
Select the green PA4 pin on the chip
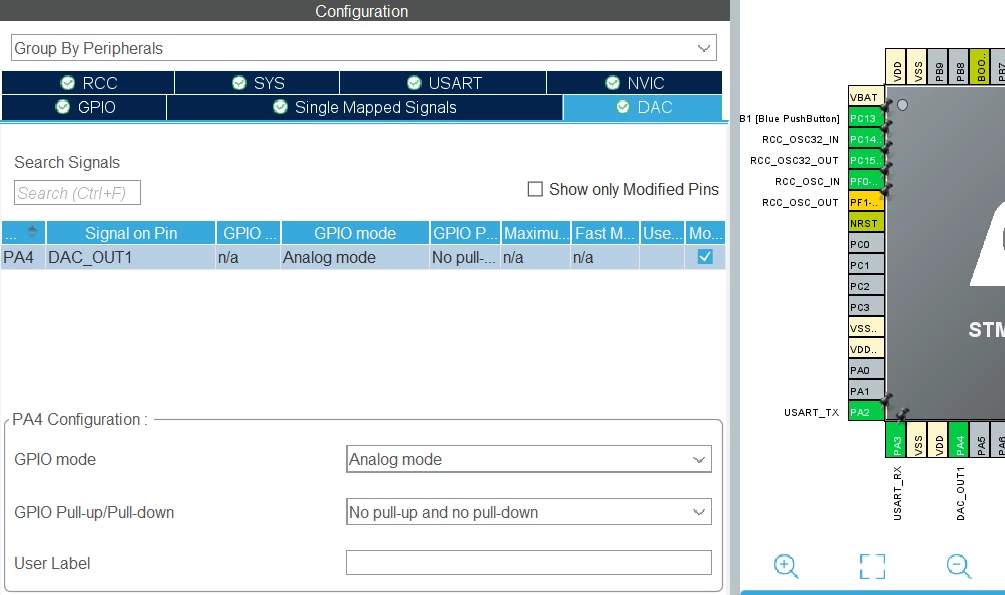959,440
